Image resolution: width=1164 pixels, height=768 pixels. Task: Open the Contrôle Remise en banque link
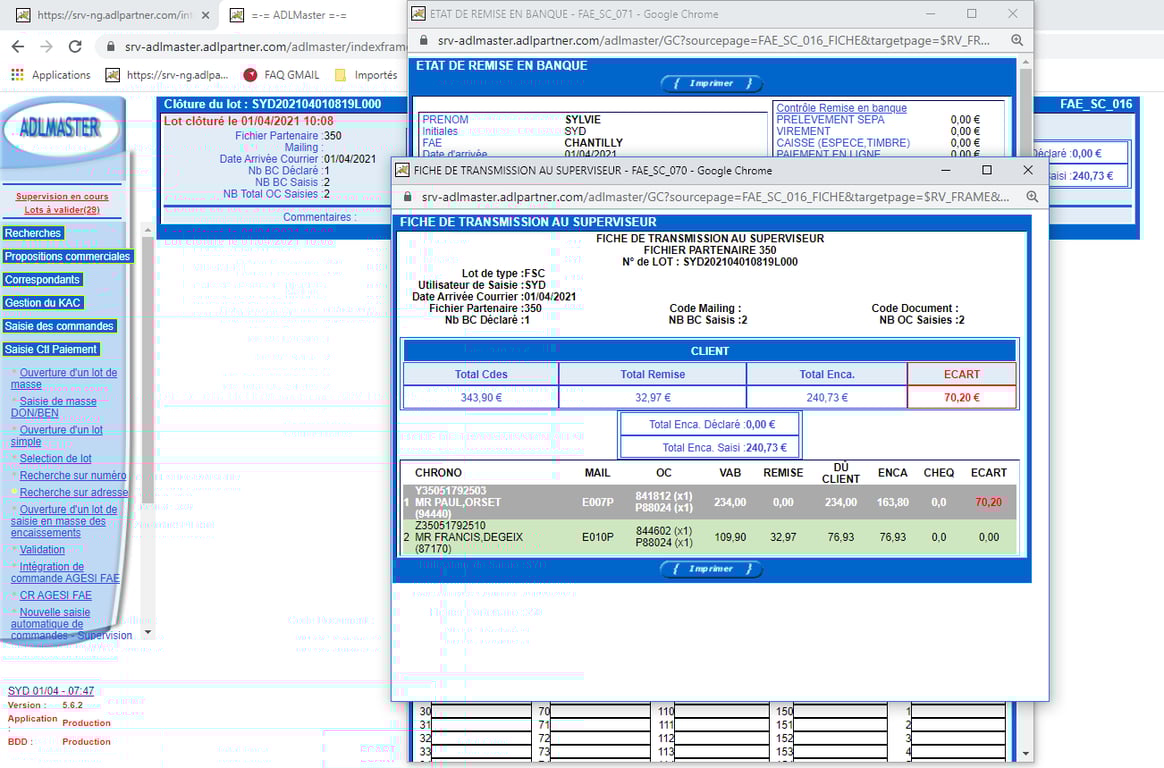(841, 108)
